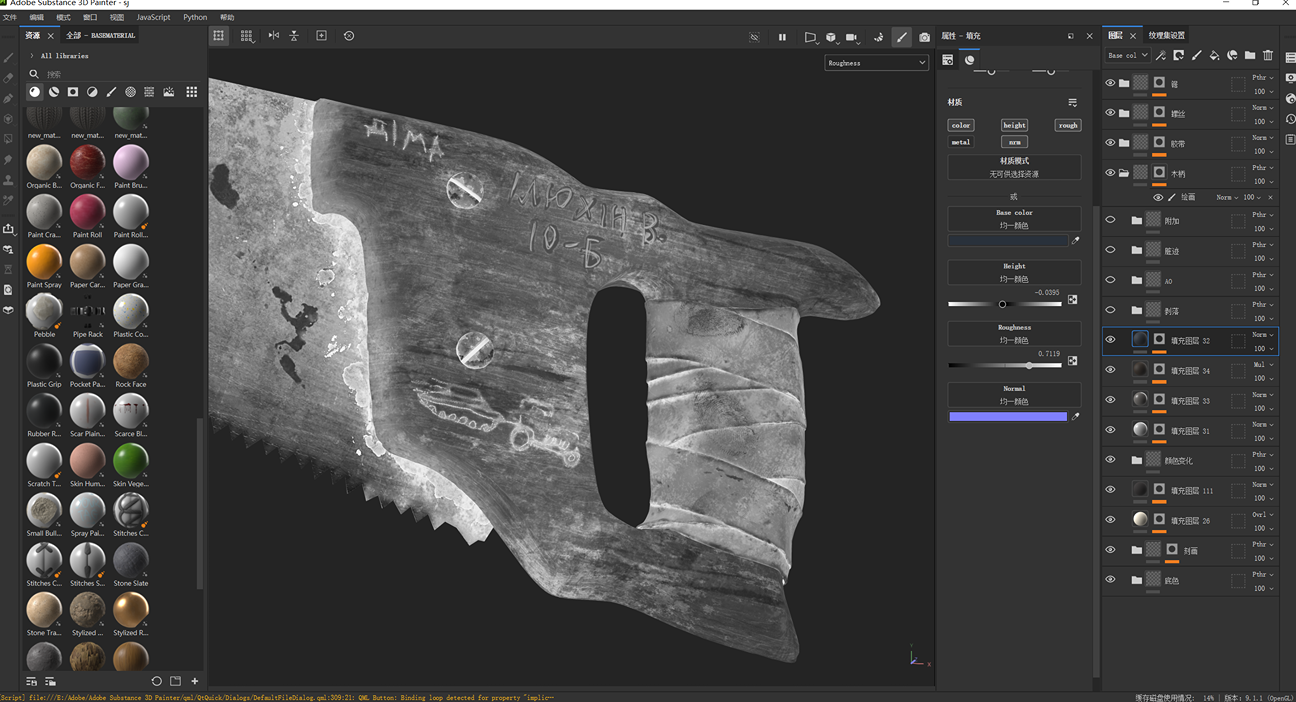Toggle visibility of 底色 folder
This screenshot has height=702, width=1296.
point(1110,580)
